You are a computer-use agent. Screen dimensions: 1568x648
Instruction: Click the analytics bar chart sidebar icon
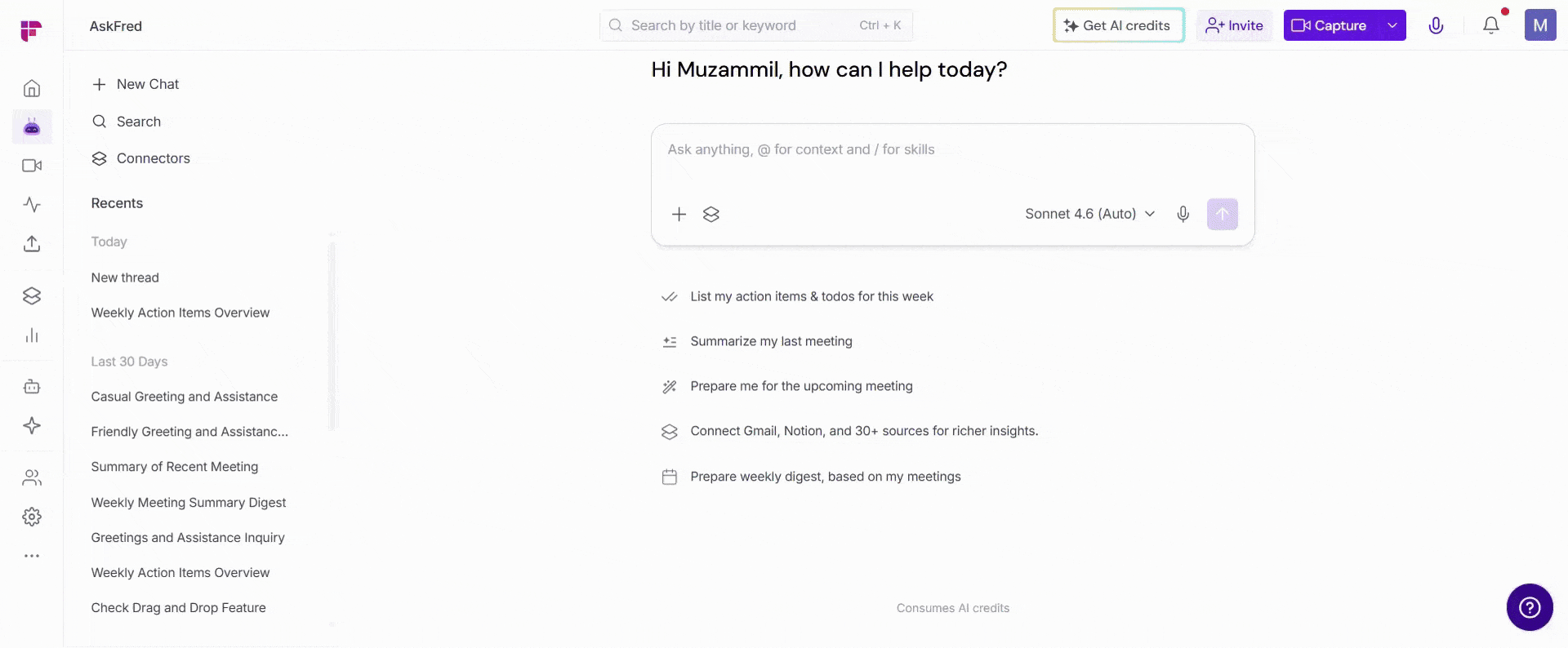click(x=32, y=335)
